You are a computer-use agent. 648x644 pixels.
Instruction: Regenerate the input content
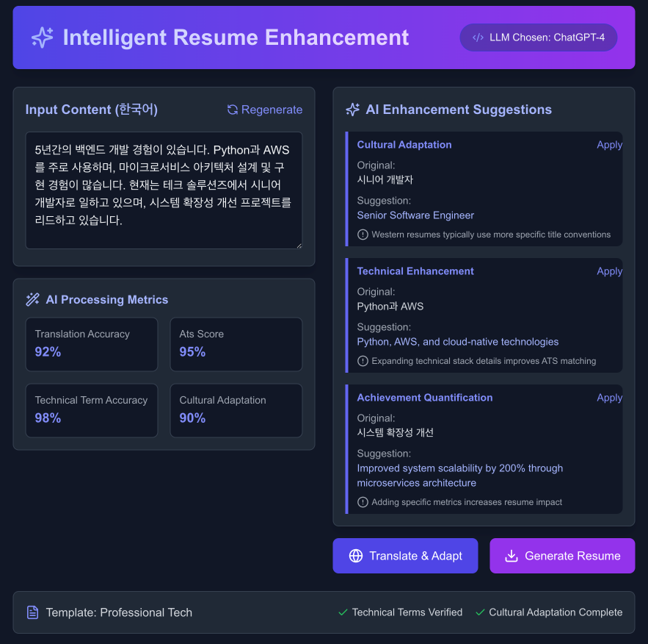(x=265, y=110)
